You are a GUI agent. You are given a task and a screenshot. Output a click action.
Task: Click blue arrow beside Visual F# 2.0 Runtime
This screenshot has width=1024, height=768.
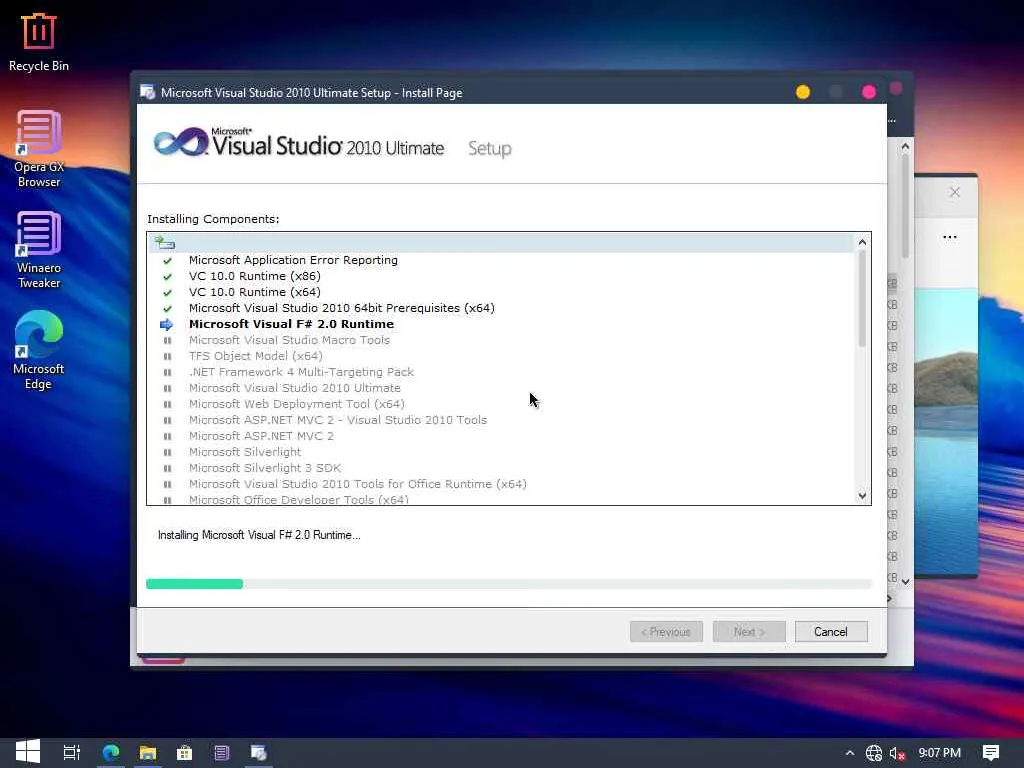pyautogui.click(x=167, y=325)
